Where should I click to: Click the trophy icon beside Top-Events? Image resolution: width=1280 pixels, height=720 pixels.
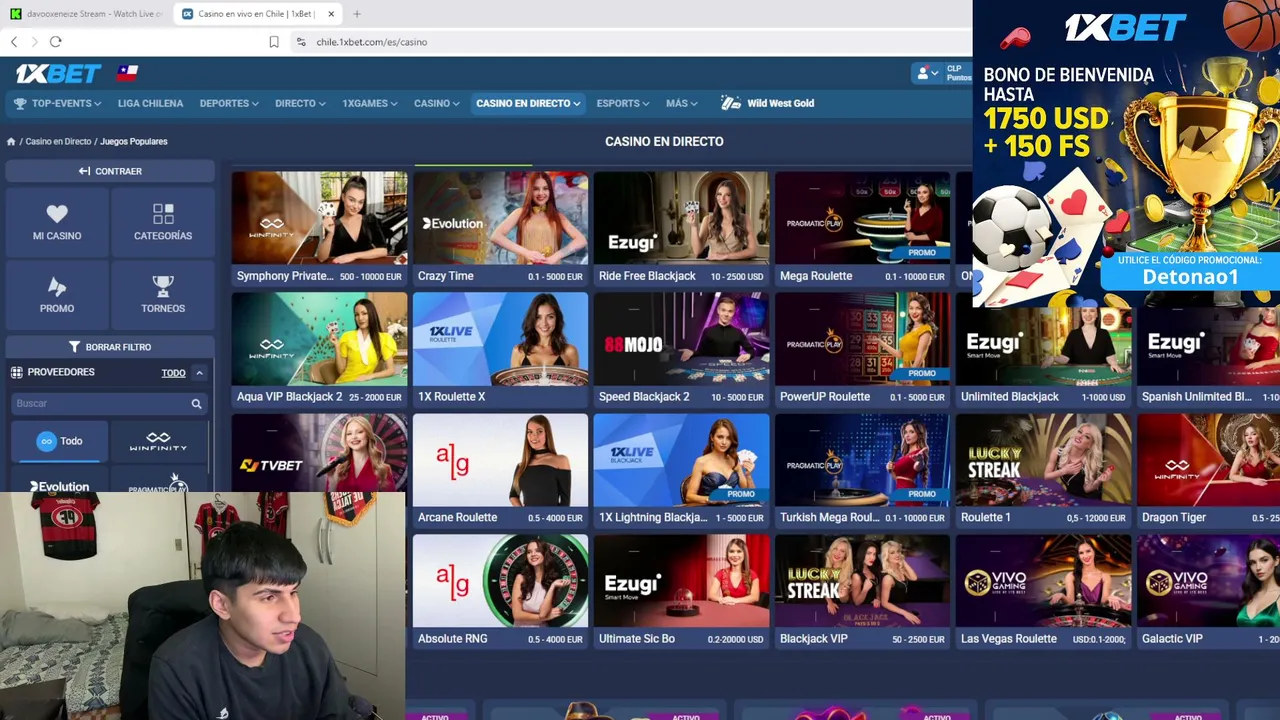pos(20,103)
